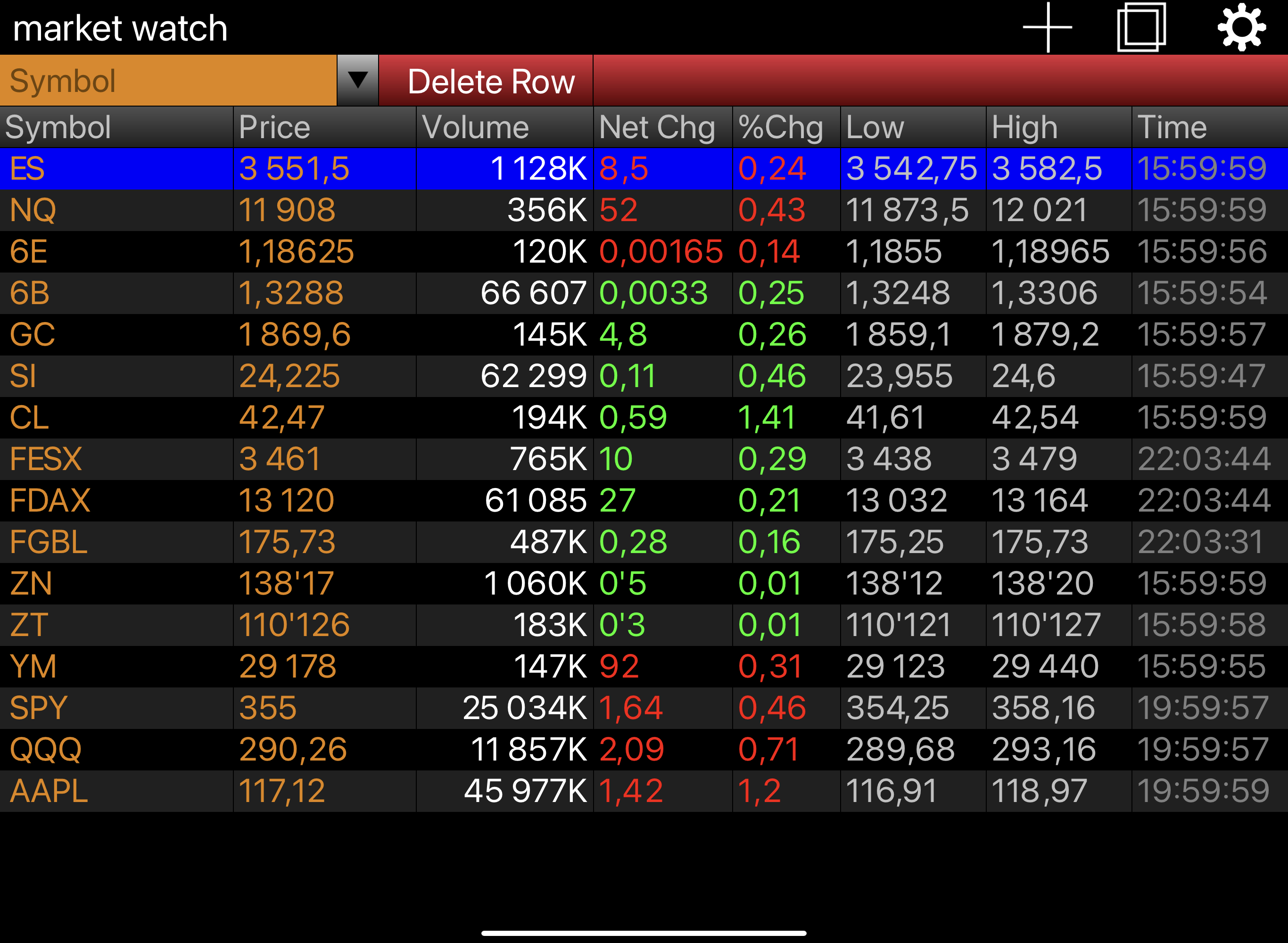Sort by the Volume column header
Screen dimensions: 1288x943
(x=504, y=127)
